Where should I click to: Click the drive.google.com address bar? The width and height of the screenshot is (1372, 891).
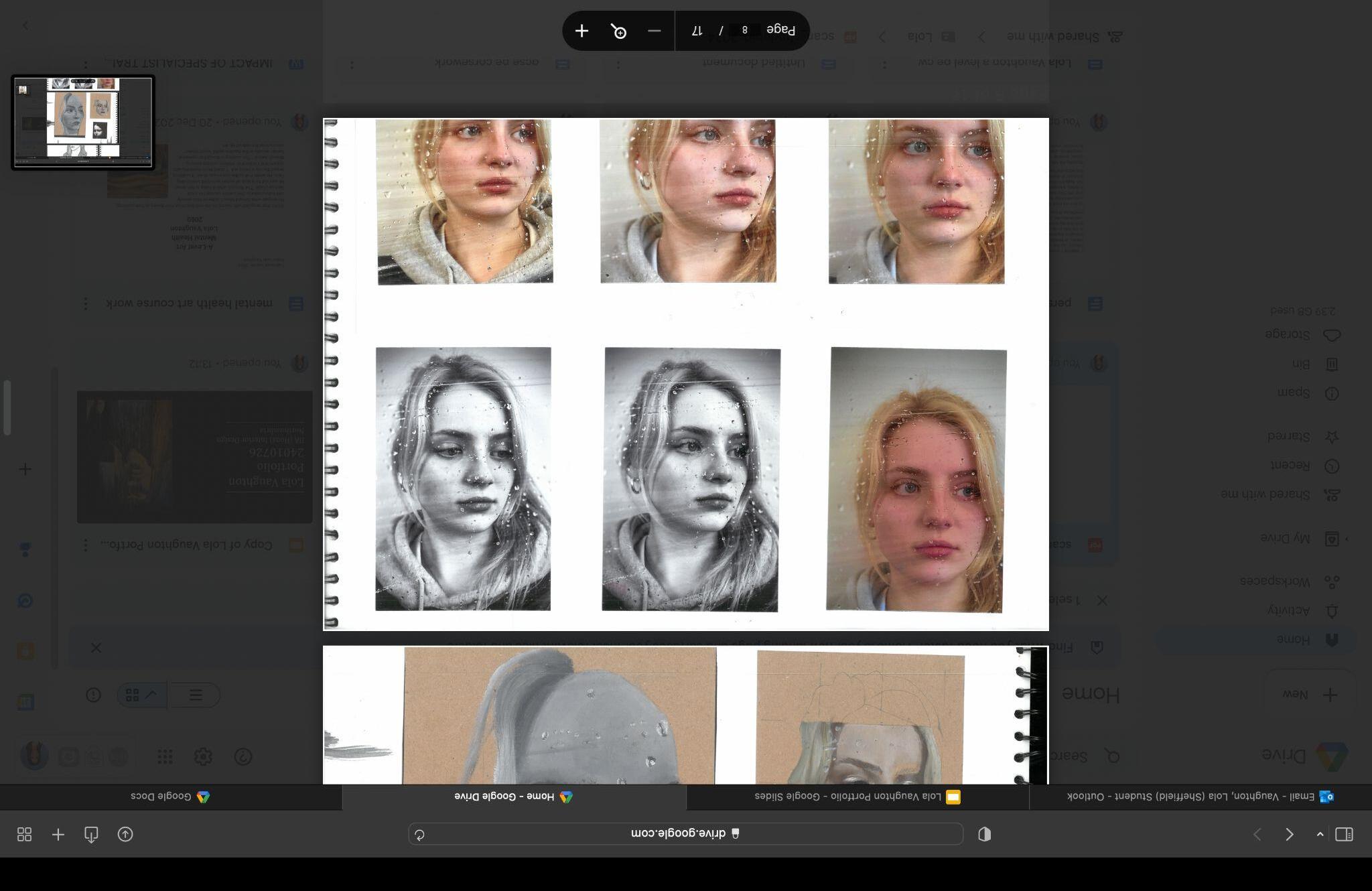point(686,834)
